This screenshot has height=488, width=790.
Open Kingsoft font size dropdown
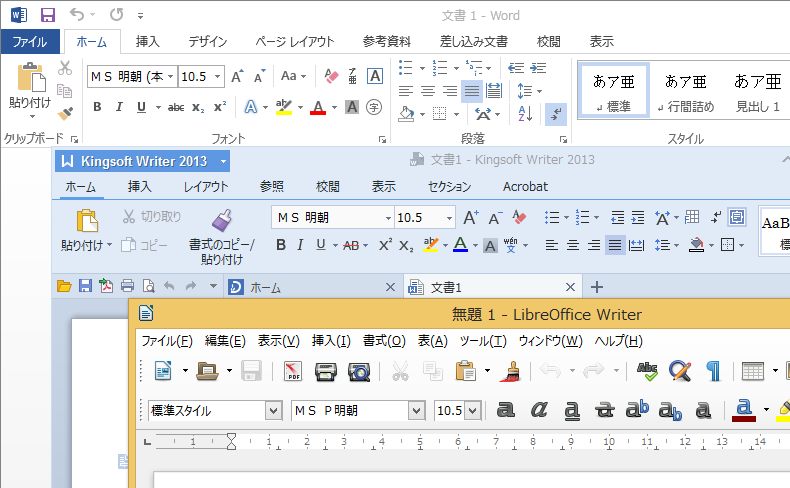449,218
